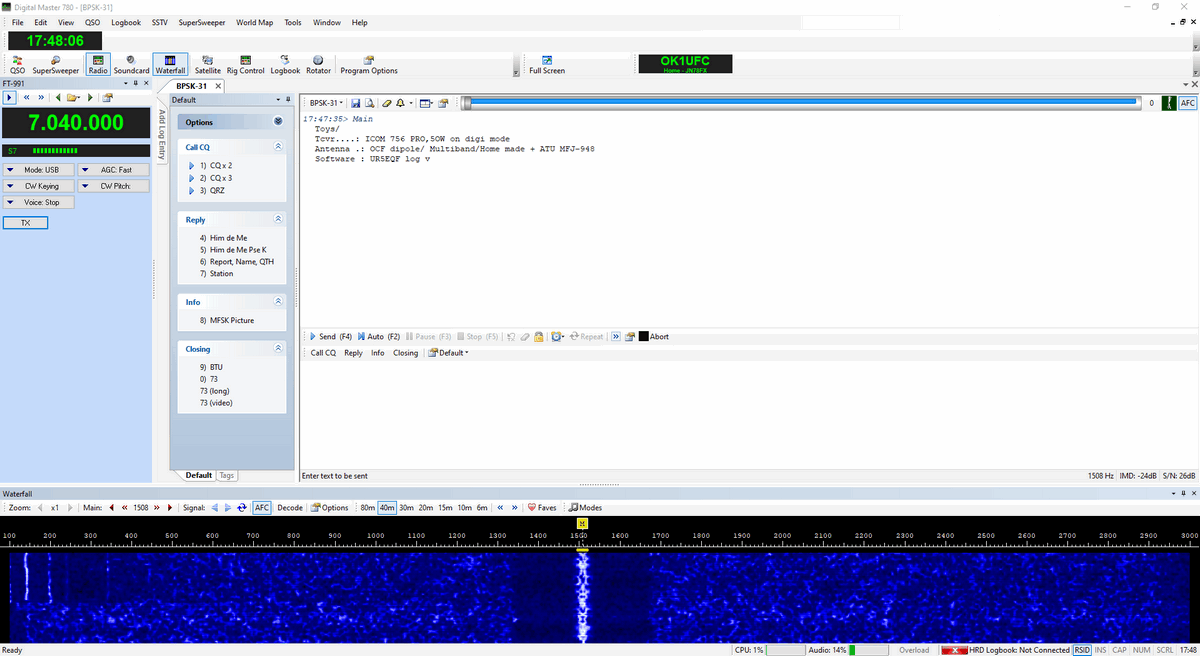Select the 40m band button
This screenshot has width=1200, height=656.
[387, 508]
